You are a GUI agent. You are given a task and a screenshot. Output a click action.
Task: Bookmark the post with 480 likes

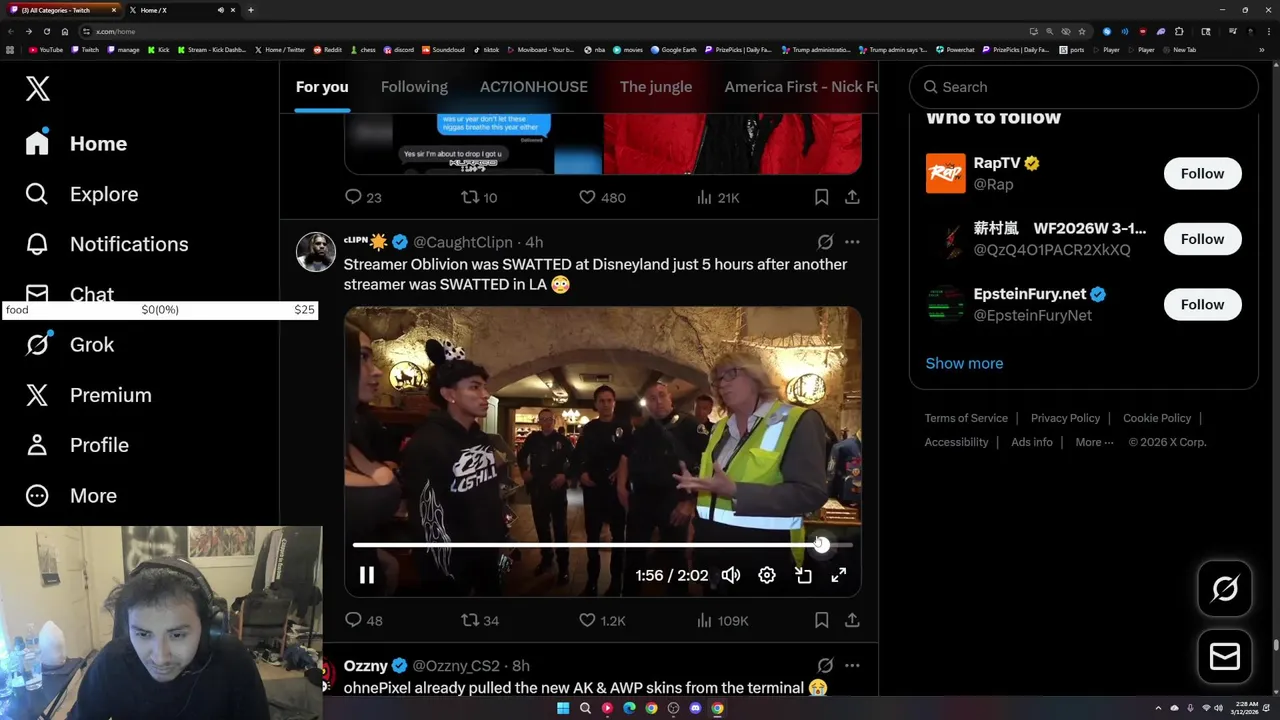[821, 197]
